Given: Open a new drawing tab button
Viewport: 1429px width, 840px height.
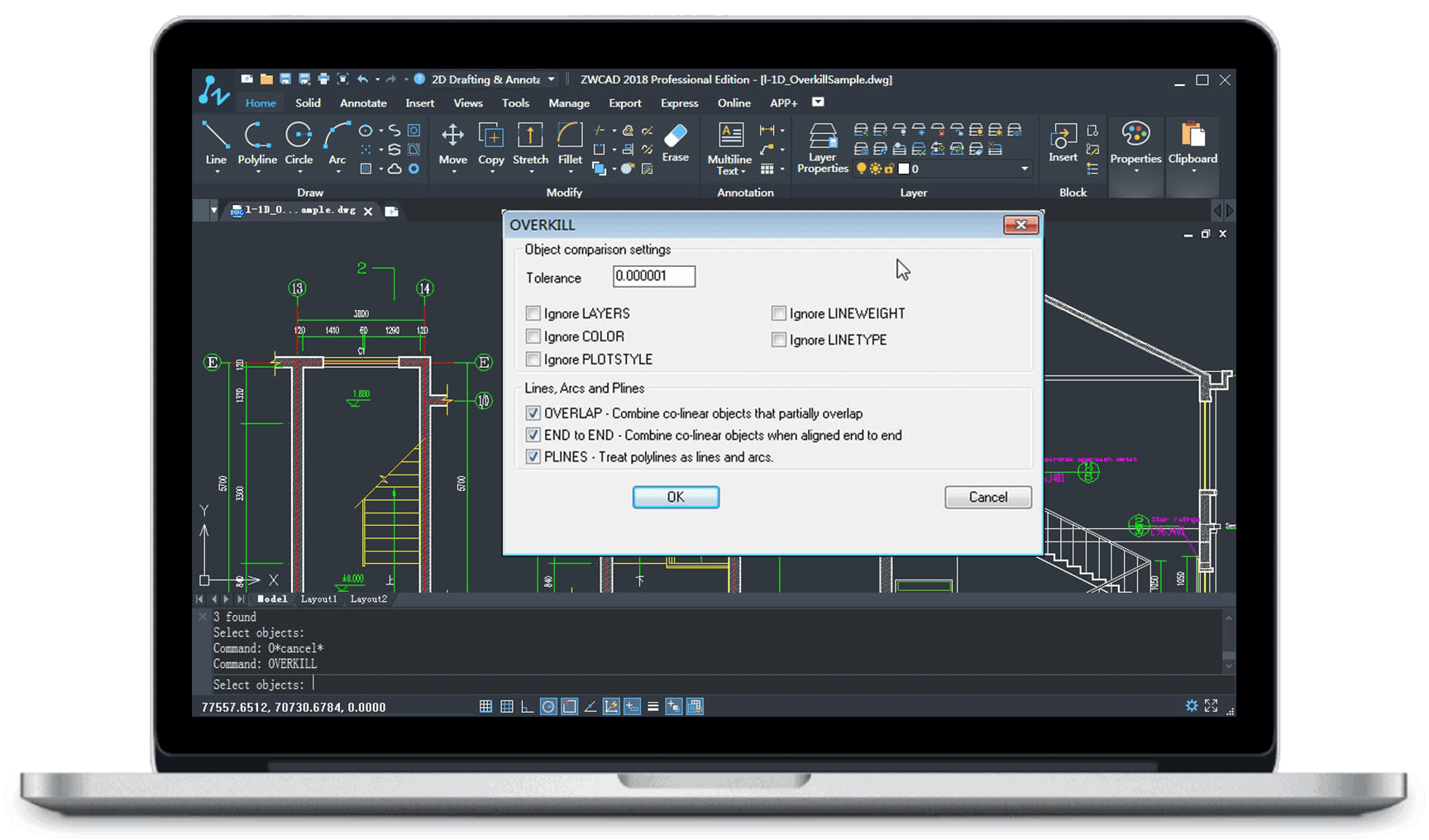Looking at the screenshot, I should pyautogui.click(x=392, y=211).
